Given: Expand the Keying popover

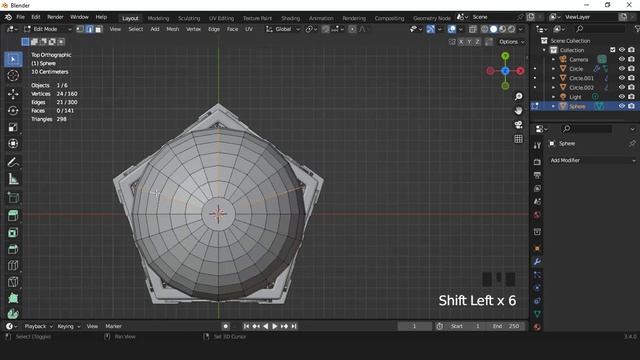Looking at the screenshot, I should (69, 326).
